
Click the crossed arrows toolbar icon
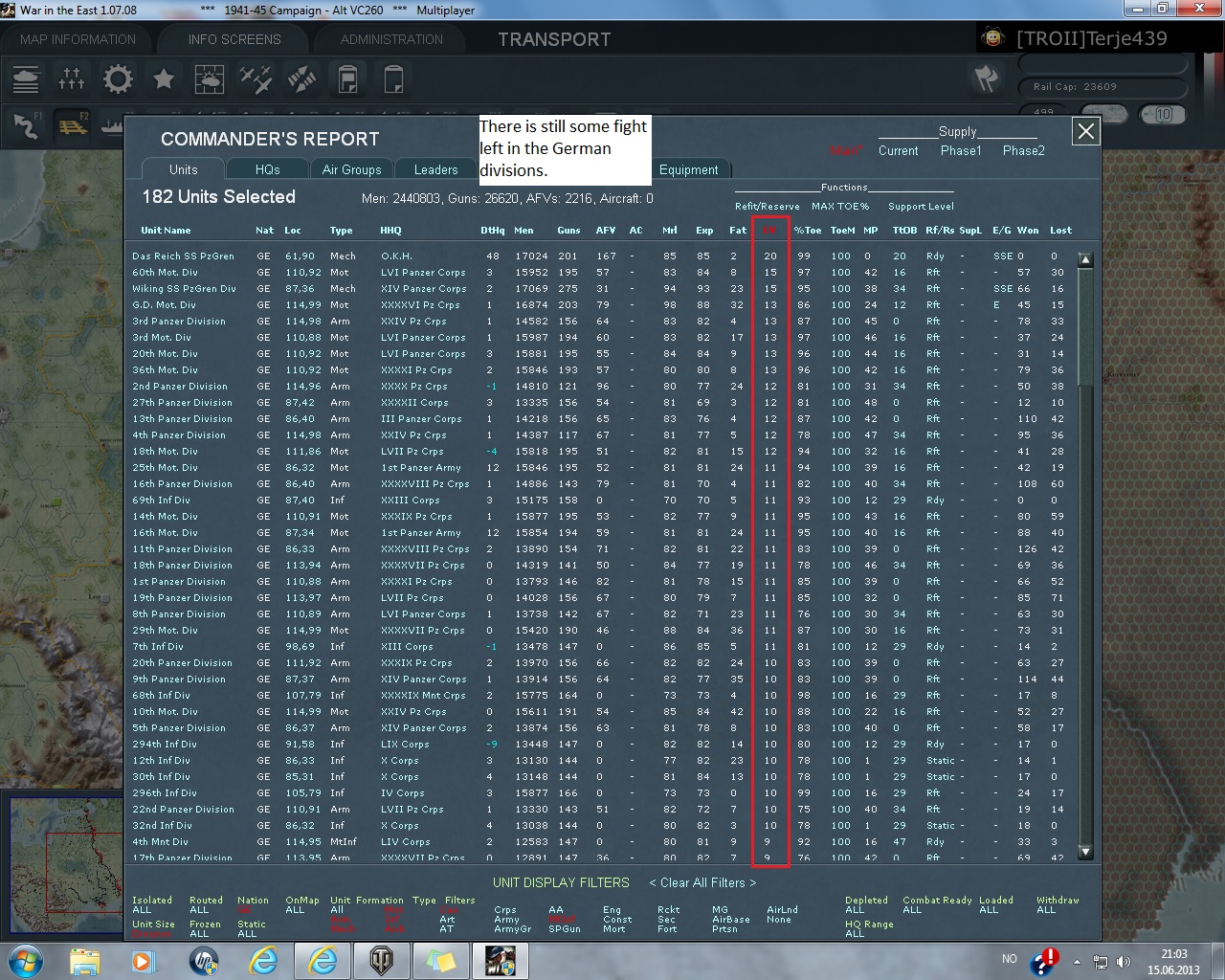click(301, 78)
